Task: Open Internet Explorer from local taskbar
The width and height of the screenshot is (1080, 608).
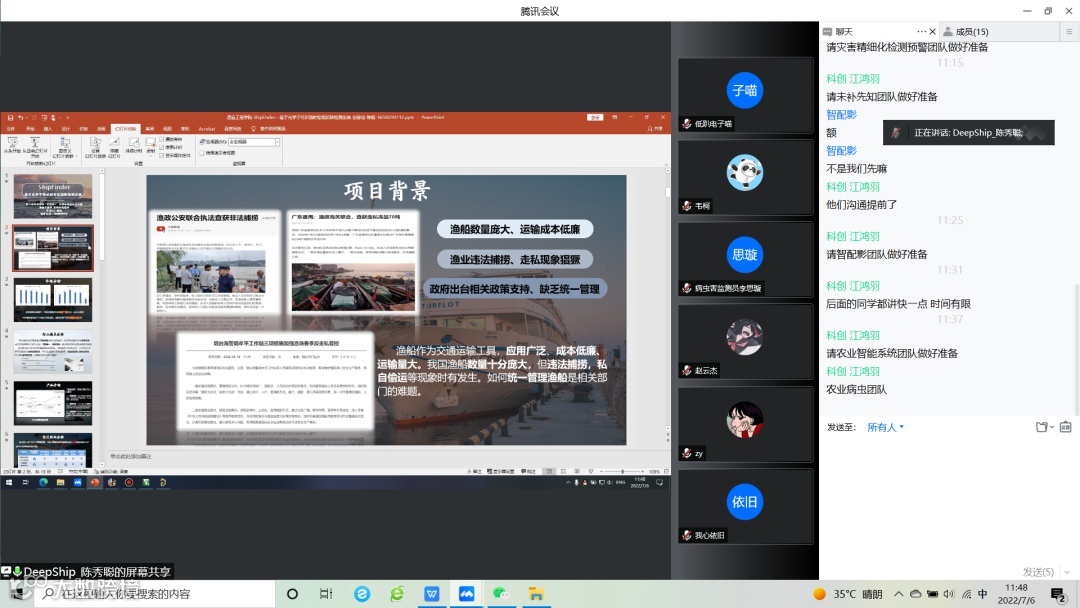Action: click(397, 594)
